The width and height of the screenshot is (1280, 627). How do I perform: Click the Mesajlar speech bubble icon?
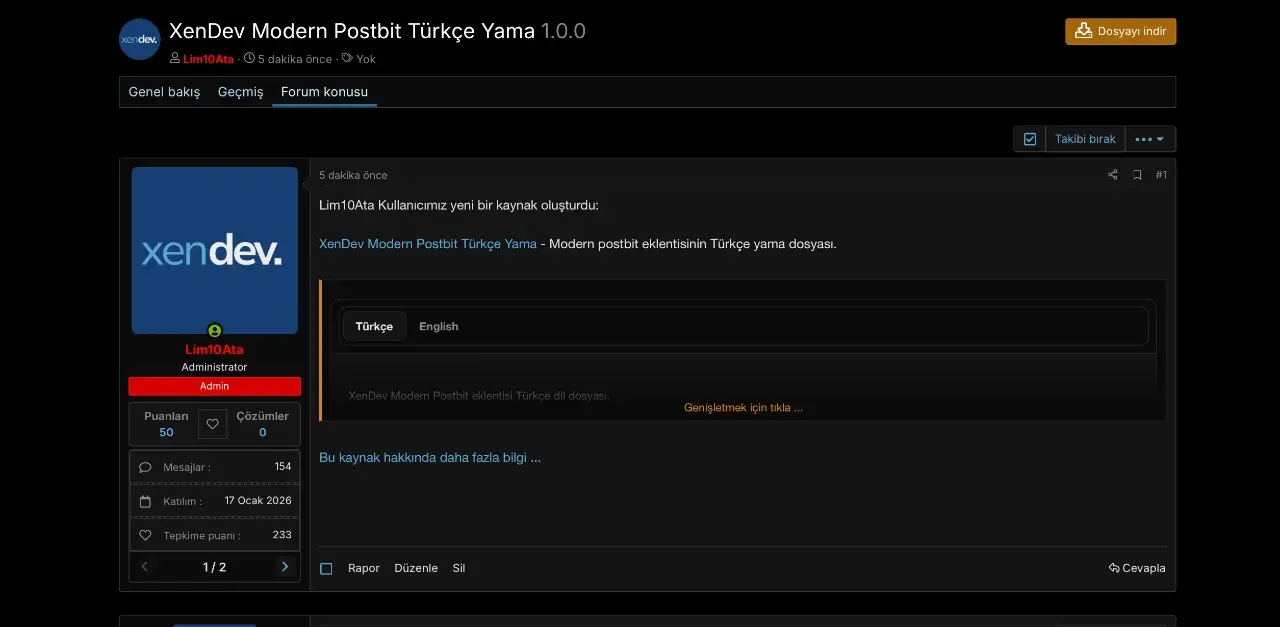pyautogui.click(x=145, y=467)
